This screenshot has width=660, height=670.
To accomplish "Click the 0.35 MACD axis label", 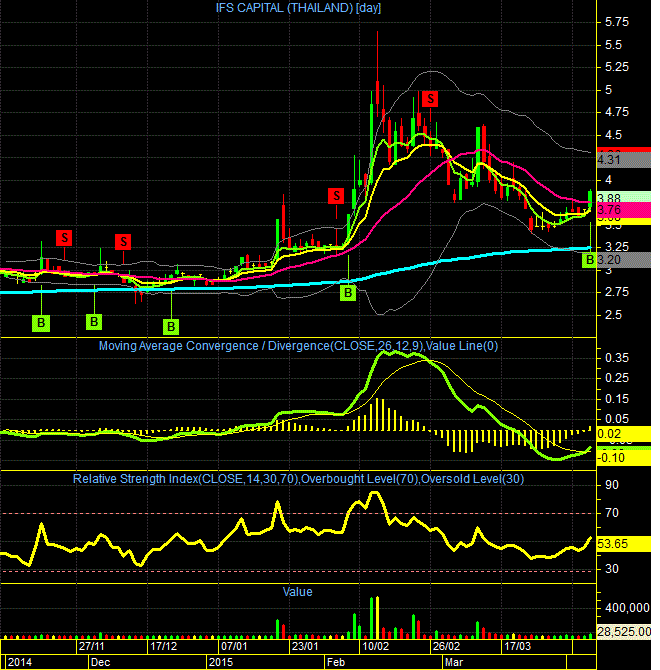I will click(617, 358).
